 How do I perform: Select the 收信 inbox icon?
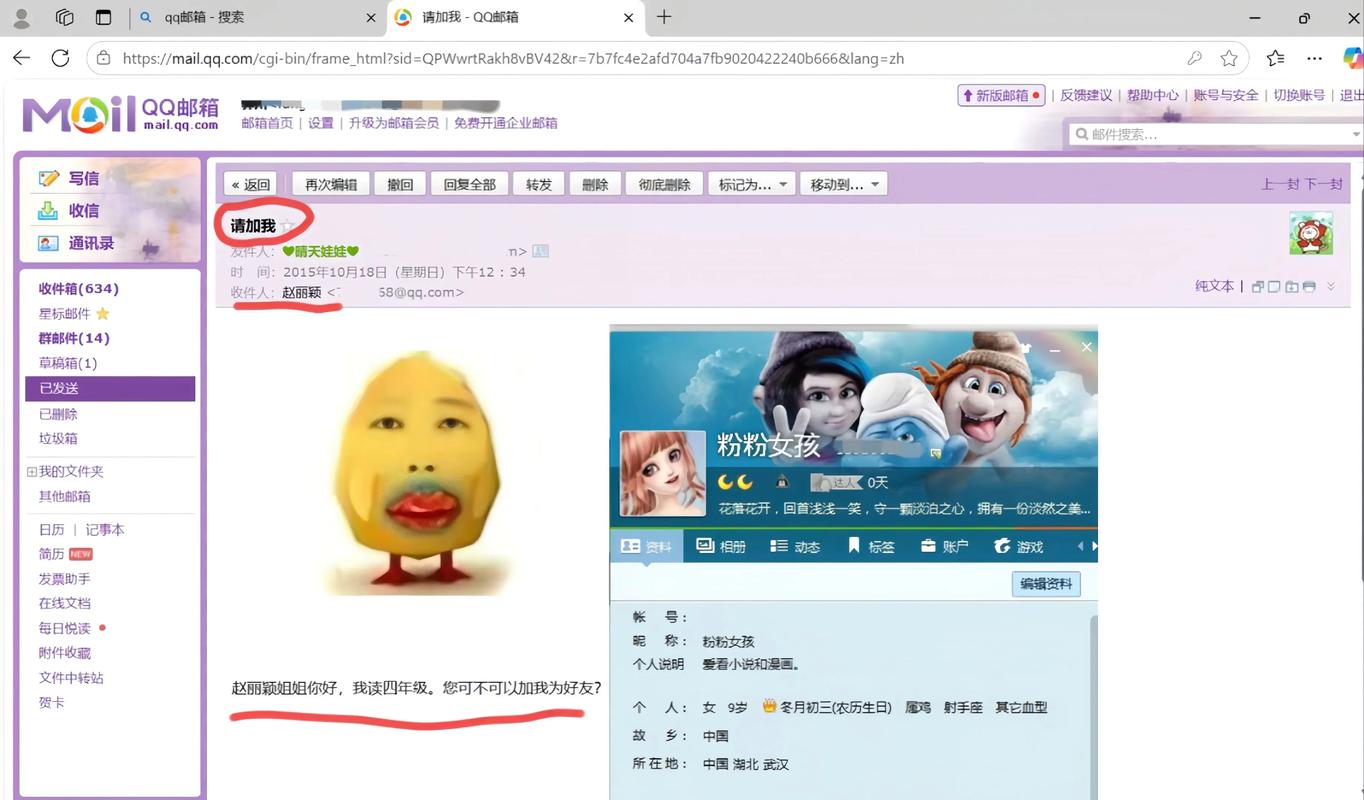pos(48,210)
